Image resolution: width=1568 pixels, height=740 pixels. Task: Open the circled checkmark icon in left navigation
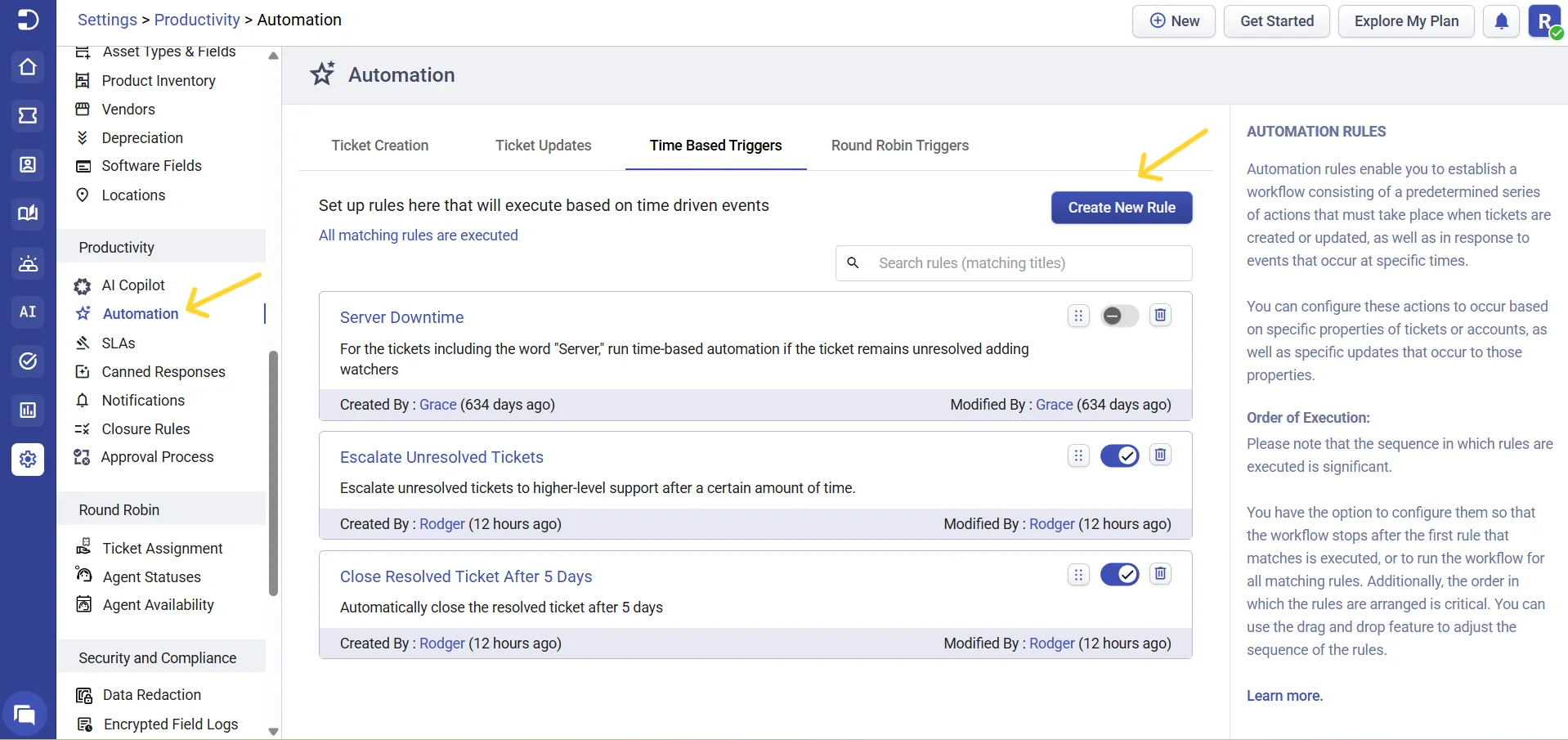click(28, 361)
